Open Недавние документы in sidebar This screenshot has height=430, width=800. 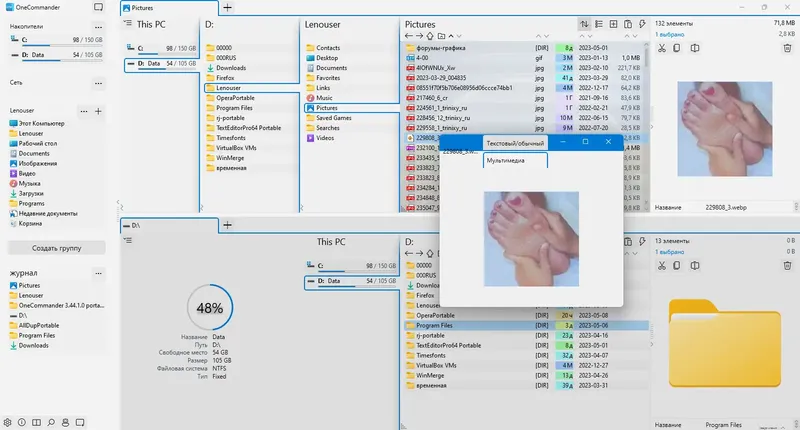point(48,214)
